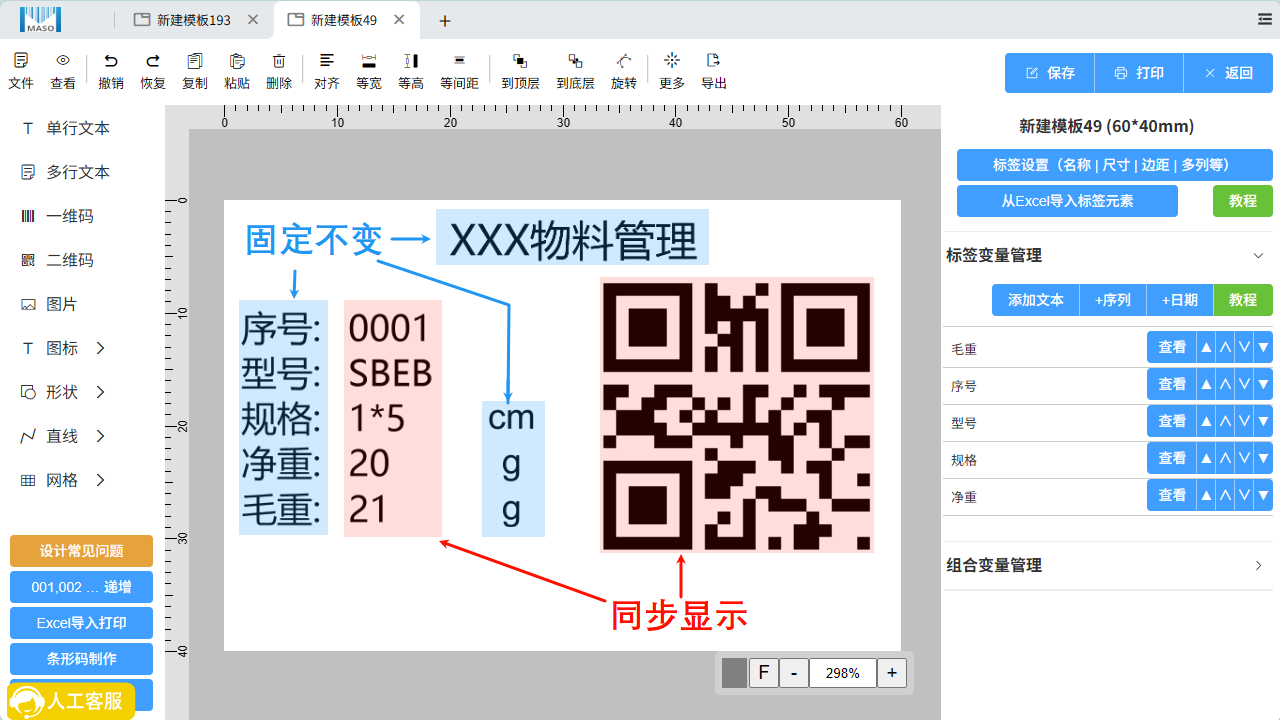Click the gray canvas background color swatch
Viewport: 1280px width, 720px height.
point(735,673)
